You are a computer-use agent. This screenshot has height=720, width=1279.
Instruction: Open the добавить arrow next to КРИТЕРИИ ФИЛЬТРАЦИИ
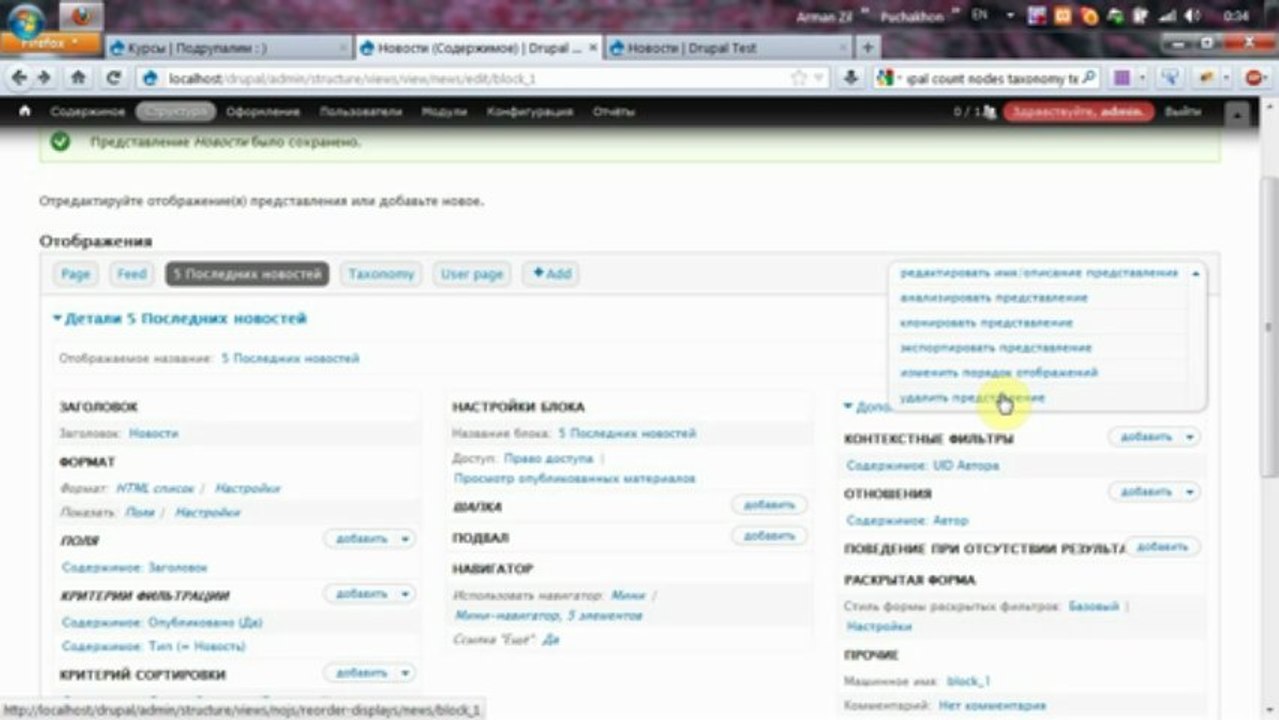point(405,594)
